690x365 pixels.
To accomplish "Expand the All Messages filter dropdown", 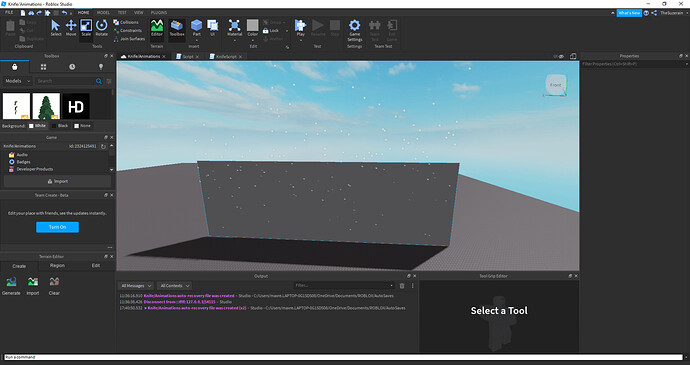I will coord(136,286).
